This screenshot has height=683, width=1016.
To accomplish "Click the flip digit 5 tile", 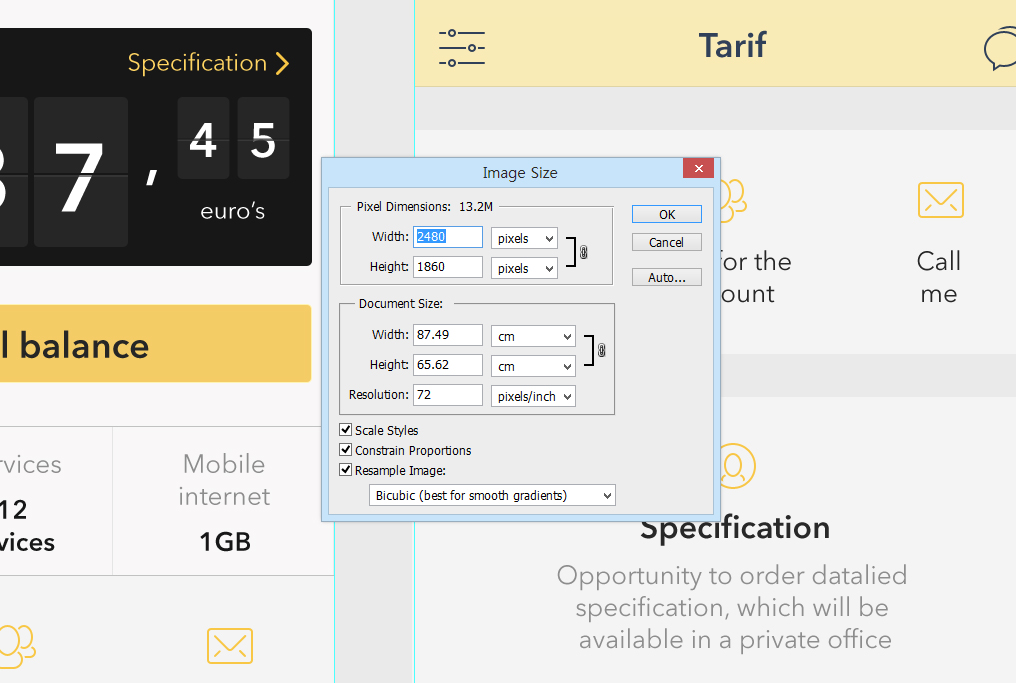I will [263, 138].
